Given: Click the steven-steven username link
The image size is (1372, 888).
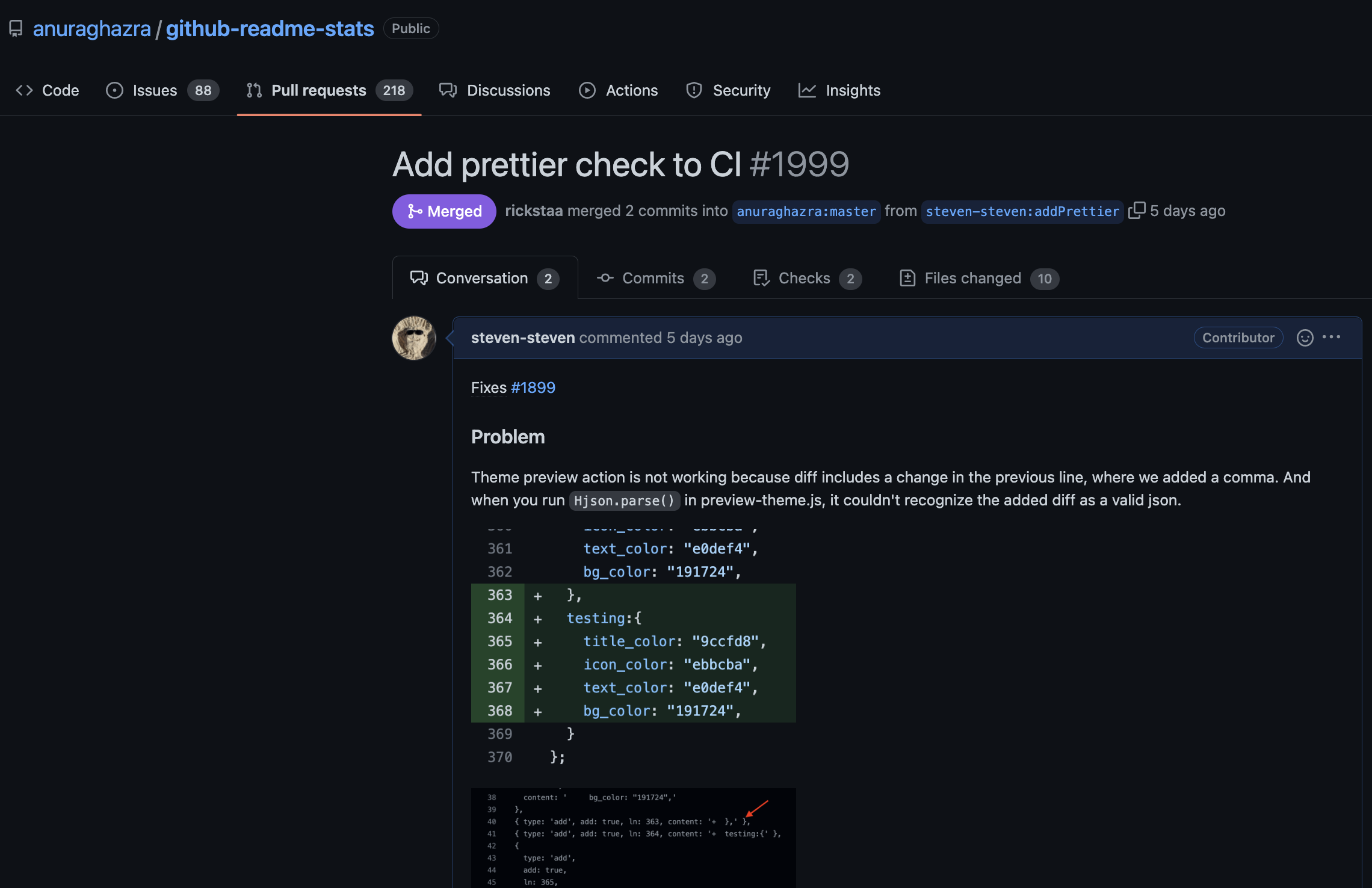Looking at the screenshot, I should point(523,337).
